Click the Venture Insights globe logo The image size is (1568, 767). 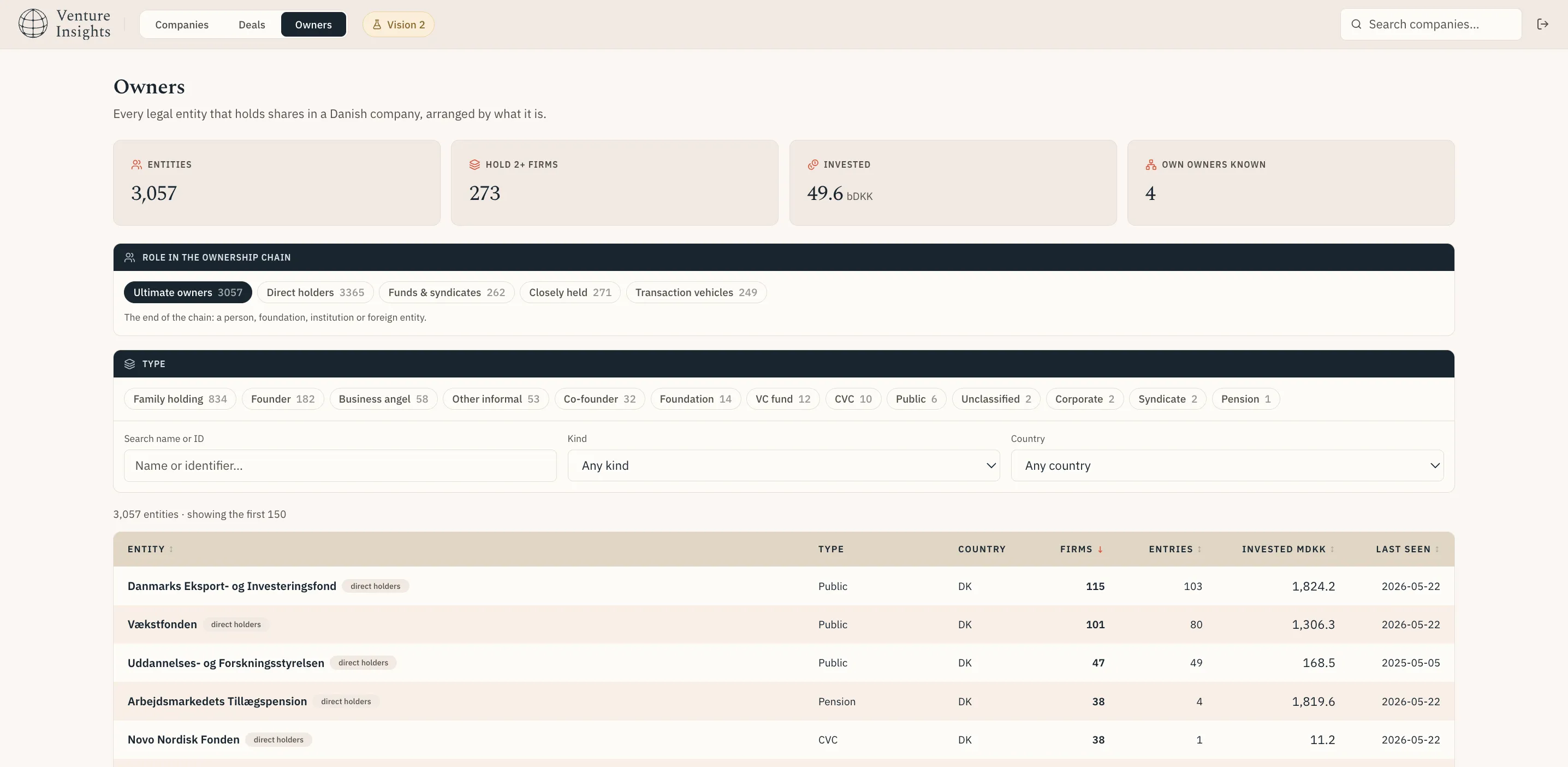[x=33, y=23]
